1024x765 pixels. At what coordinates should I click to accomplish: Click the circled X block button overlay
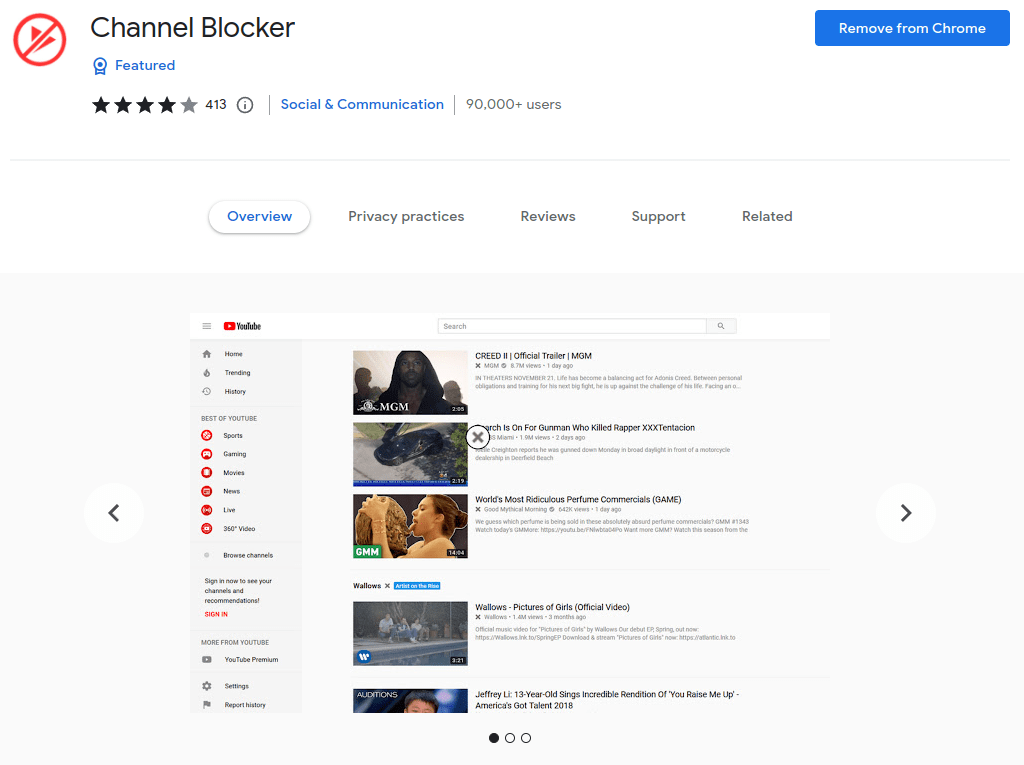tap(478, 436)
